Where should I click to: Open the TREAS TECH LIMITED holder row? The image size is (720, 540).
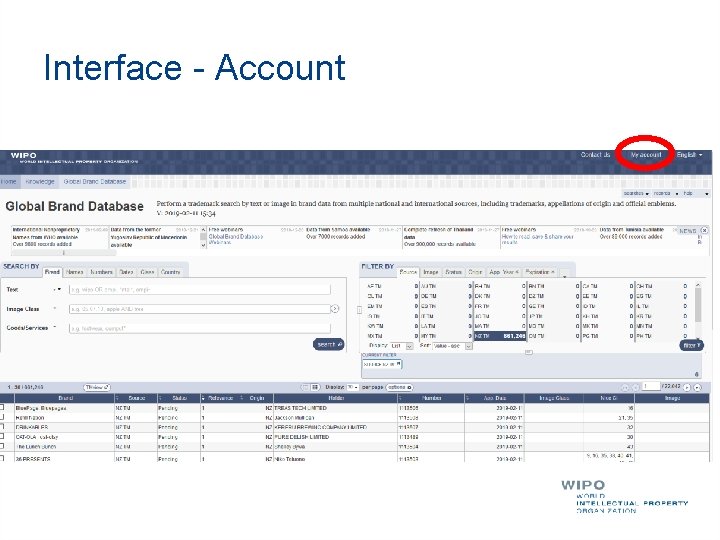pos(301,408)
